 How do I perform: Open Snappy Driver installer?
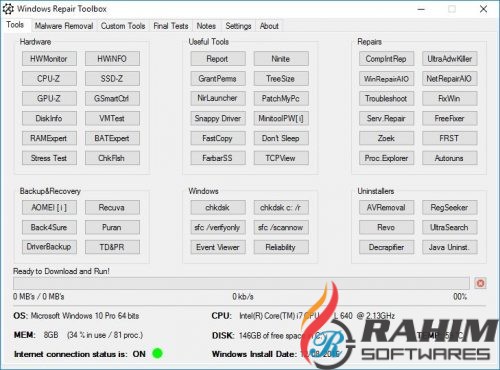coord(218,118)
